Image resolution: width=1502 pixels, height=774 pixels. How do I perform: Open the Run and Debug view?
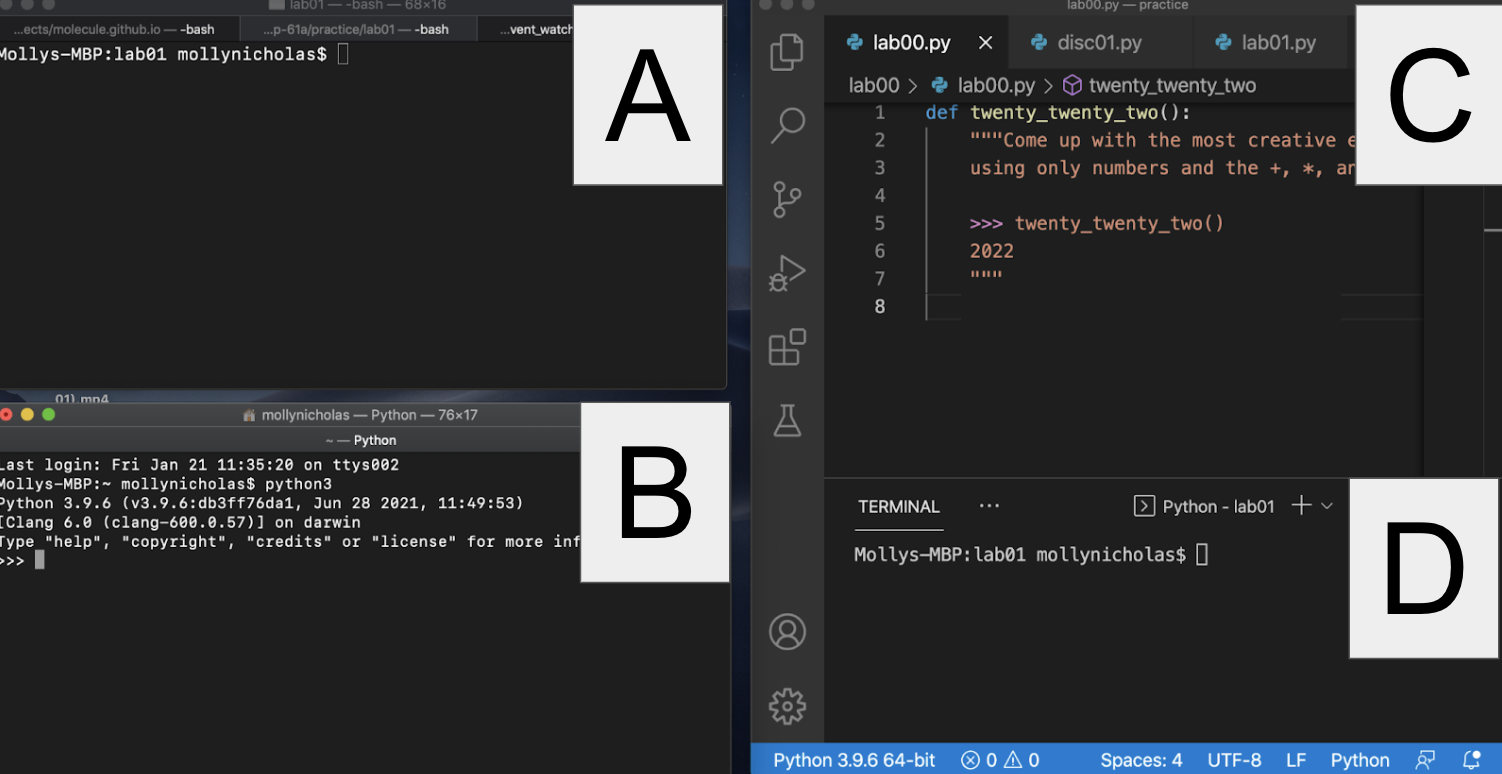[x=788, y=271]
